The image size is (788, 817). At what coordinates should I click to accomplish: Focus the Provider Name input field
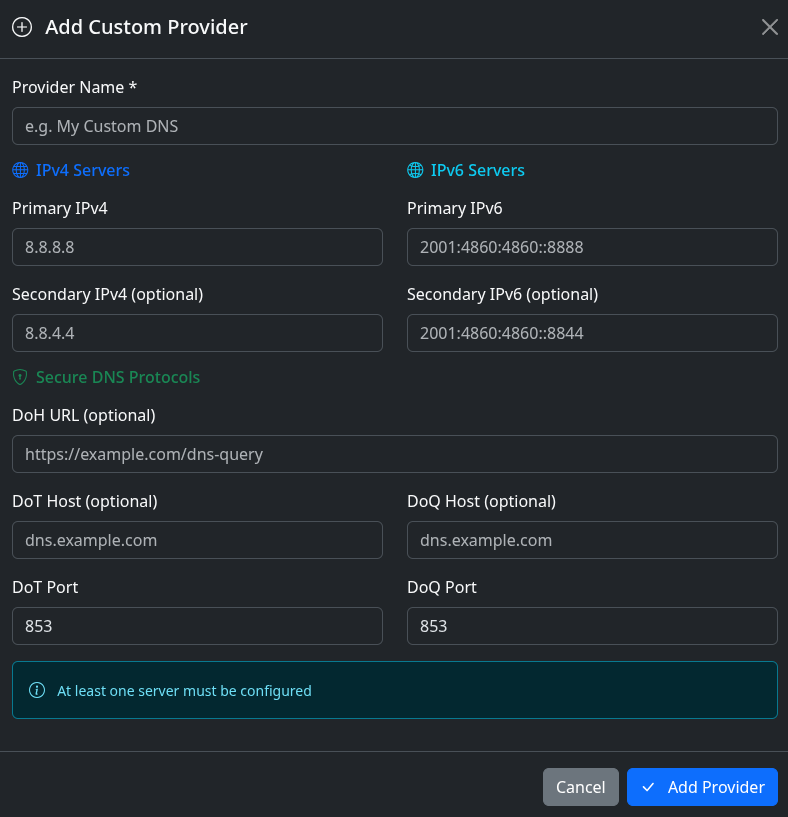click(x=395, y=126)
